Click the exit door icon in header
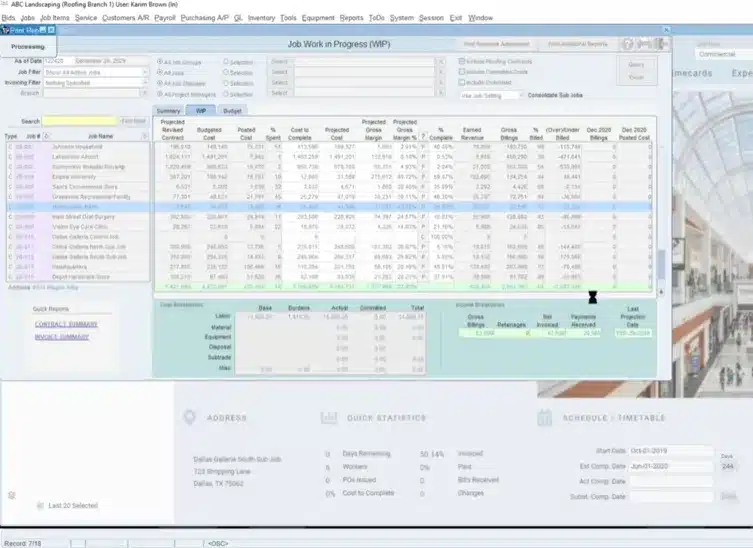 (661, 45)
